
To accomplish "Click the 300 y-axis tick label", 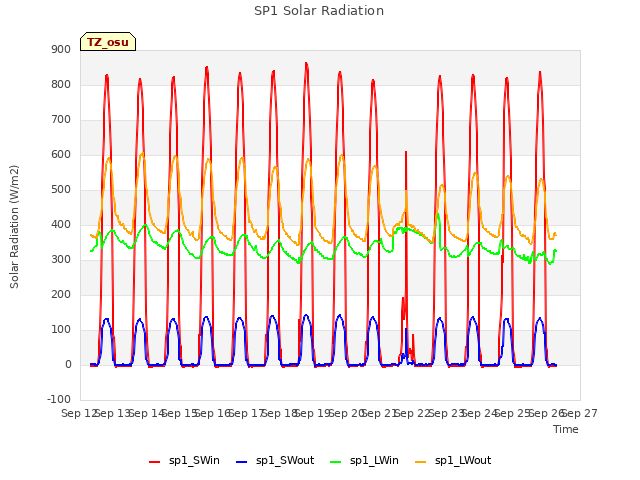I will 61,260.
